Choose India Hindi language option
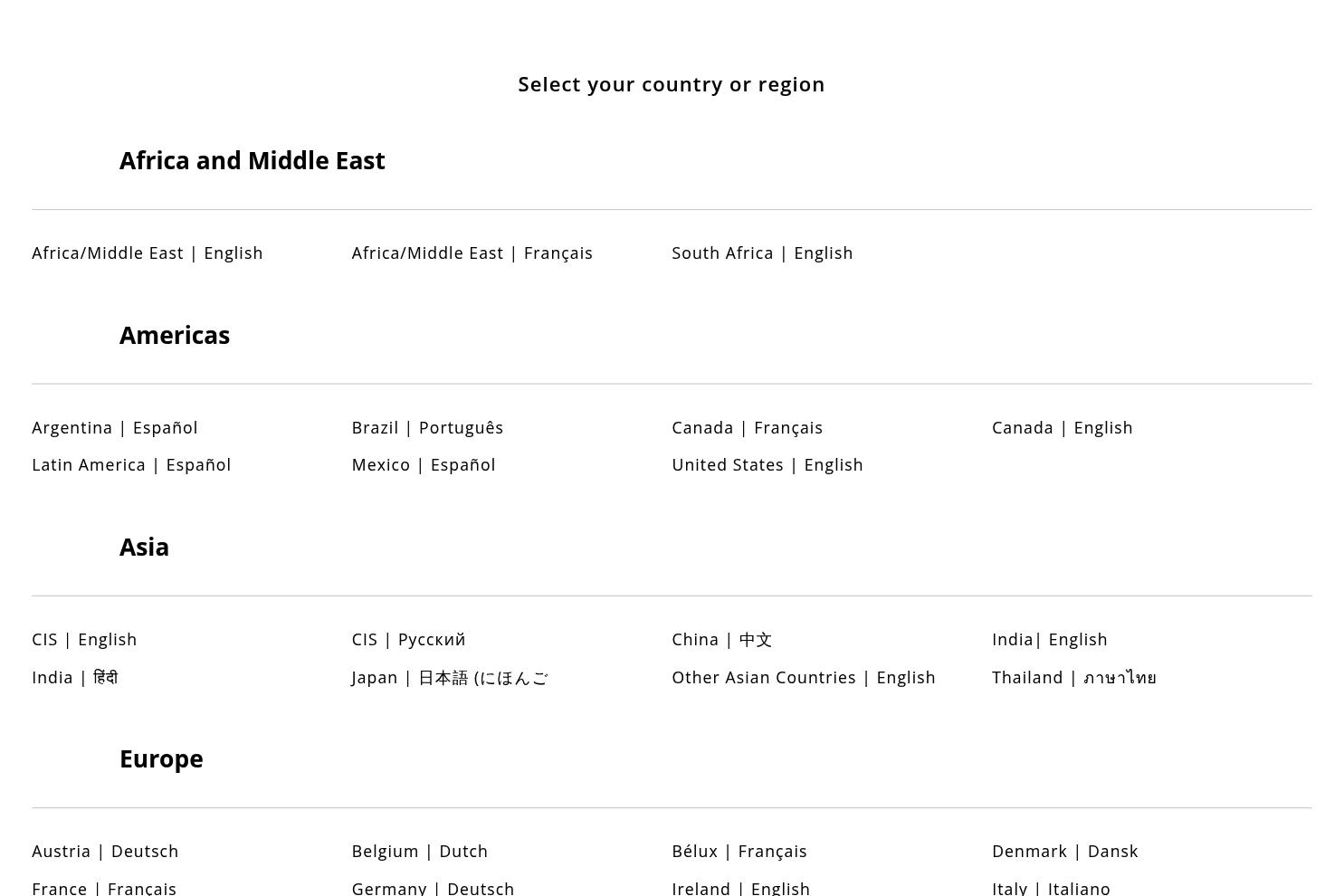Viewport: 1344px width, 896px height. [75, 678]
